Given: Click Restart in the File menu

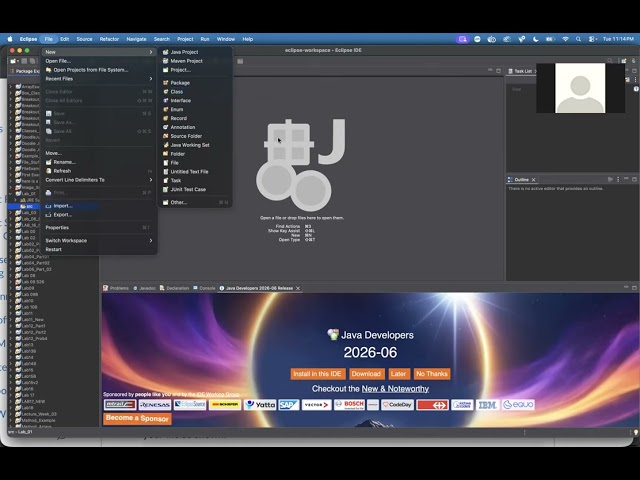Looking at the screenshot, I should click(x=99, y=249).
